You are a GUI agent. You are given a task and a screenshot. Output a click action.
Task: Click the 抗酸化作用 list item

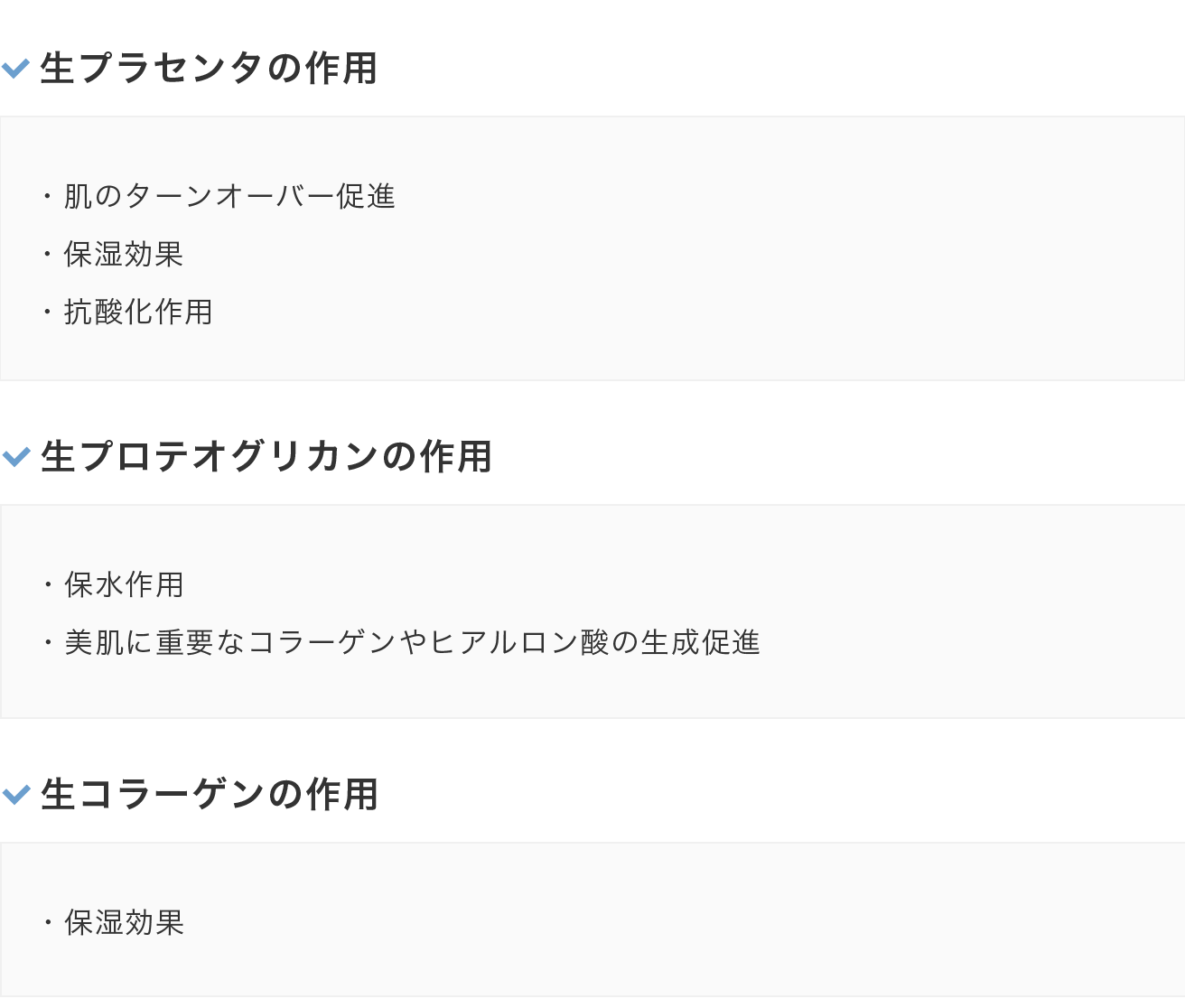pos(138,312)
